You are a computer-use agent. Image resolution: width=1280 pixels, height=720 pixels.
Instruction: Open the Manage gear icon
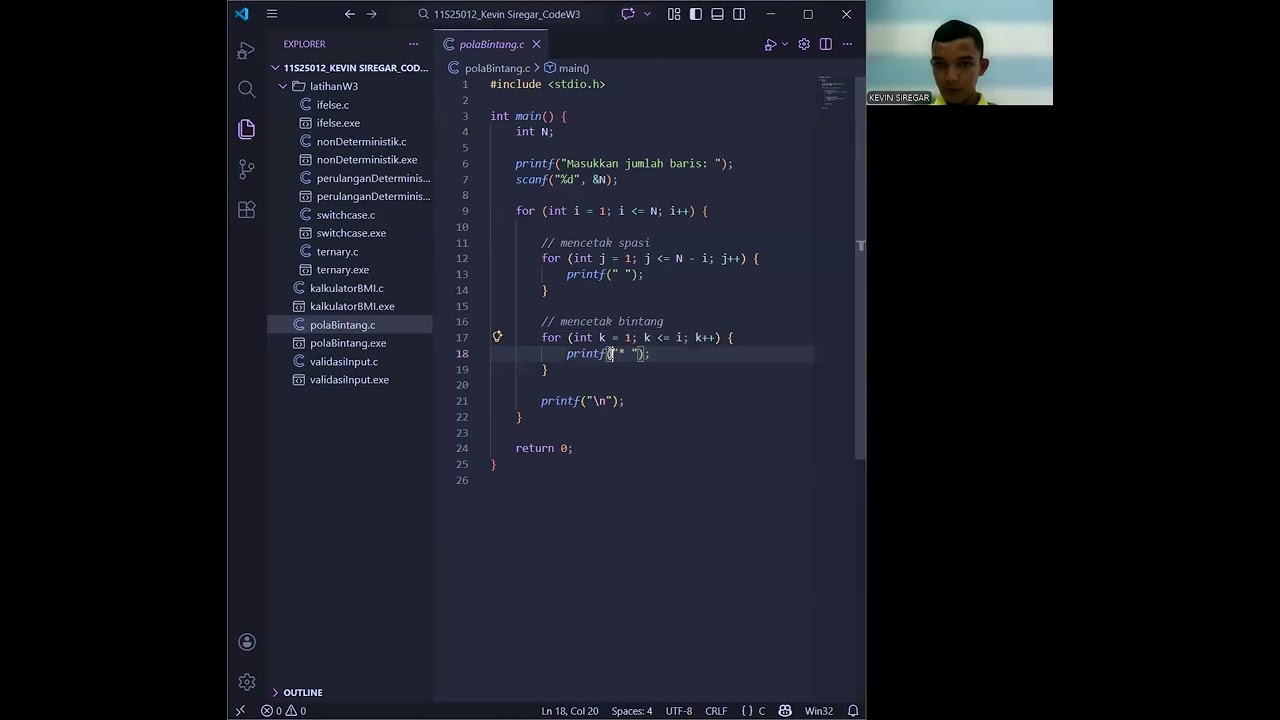coord(247,682)
